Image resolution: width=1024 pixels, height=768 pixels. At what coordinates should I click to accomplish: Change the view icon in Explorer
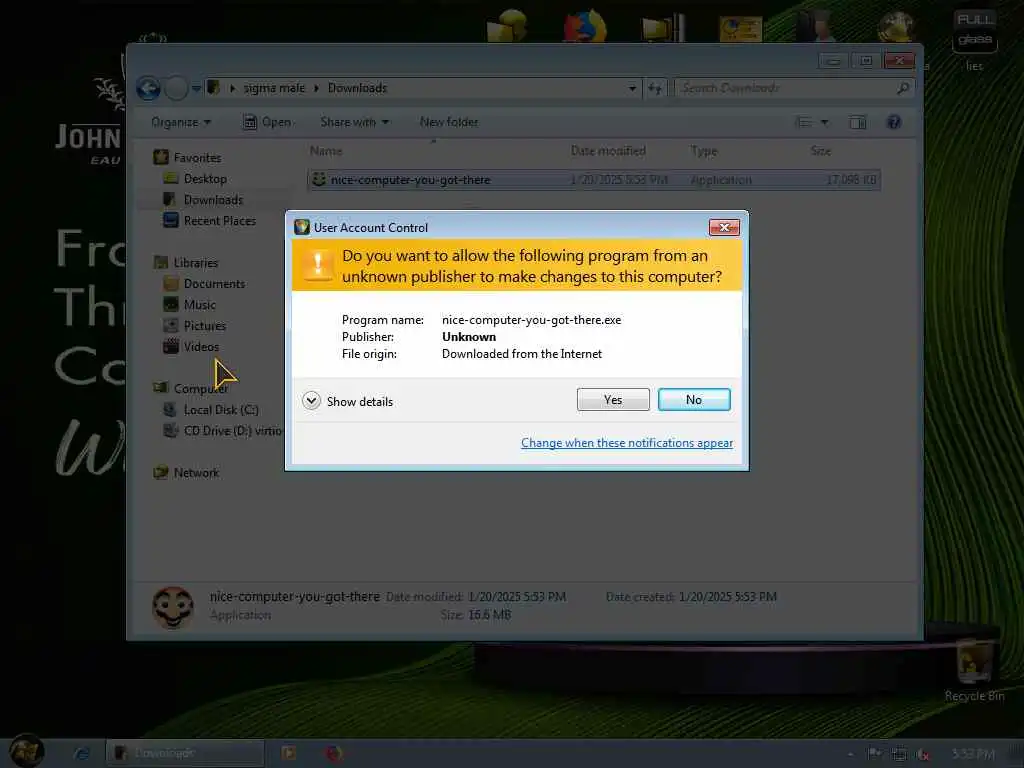coord(803,122)
